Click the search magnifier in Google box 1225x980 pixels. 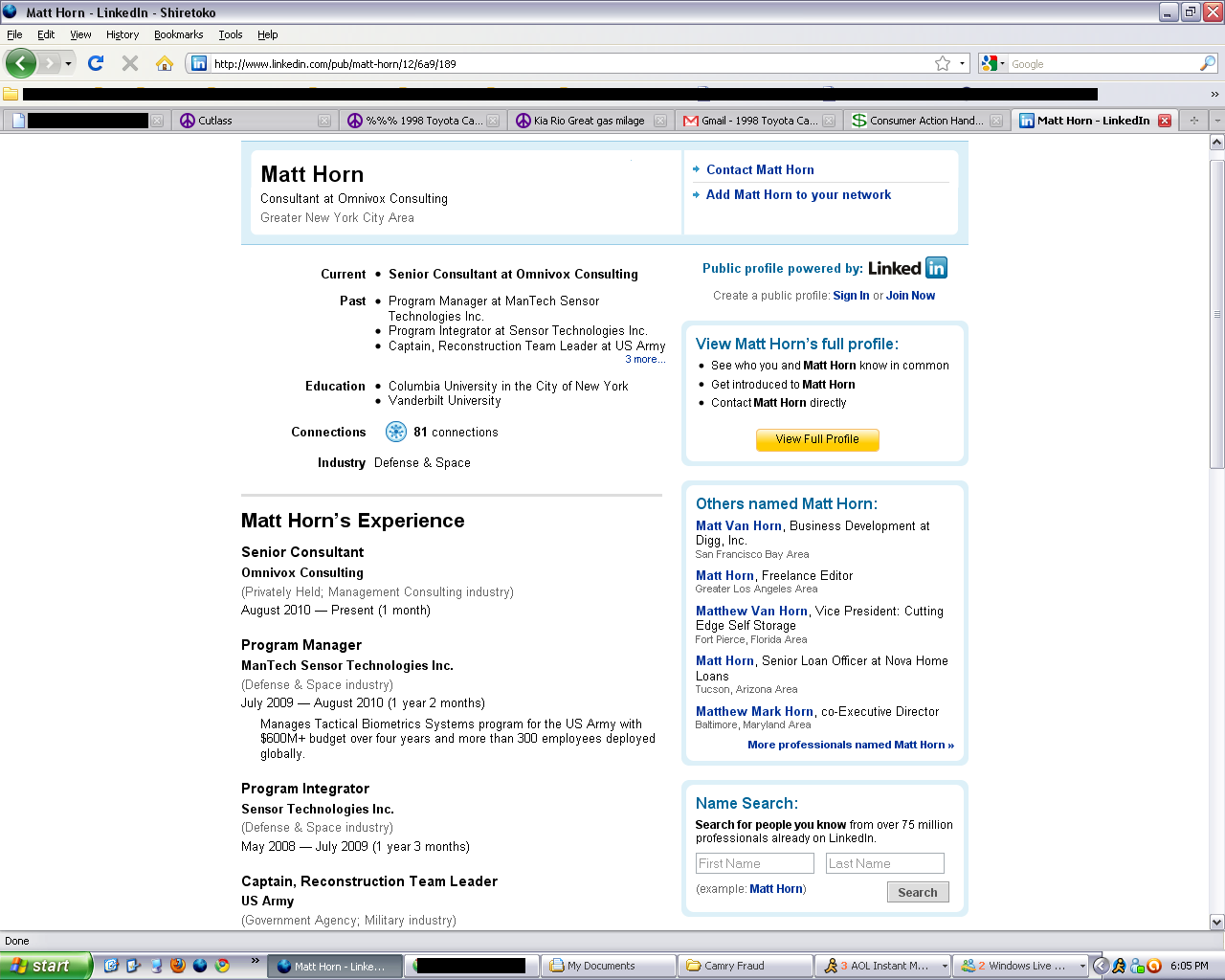point(1208,63)
